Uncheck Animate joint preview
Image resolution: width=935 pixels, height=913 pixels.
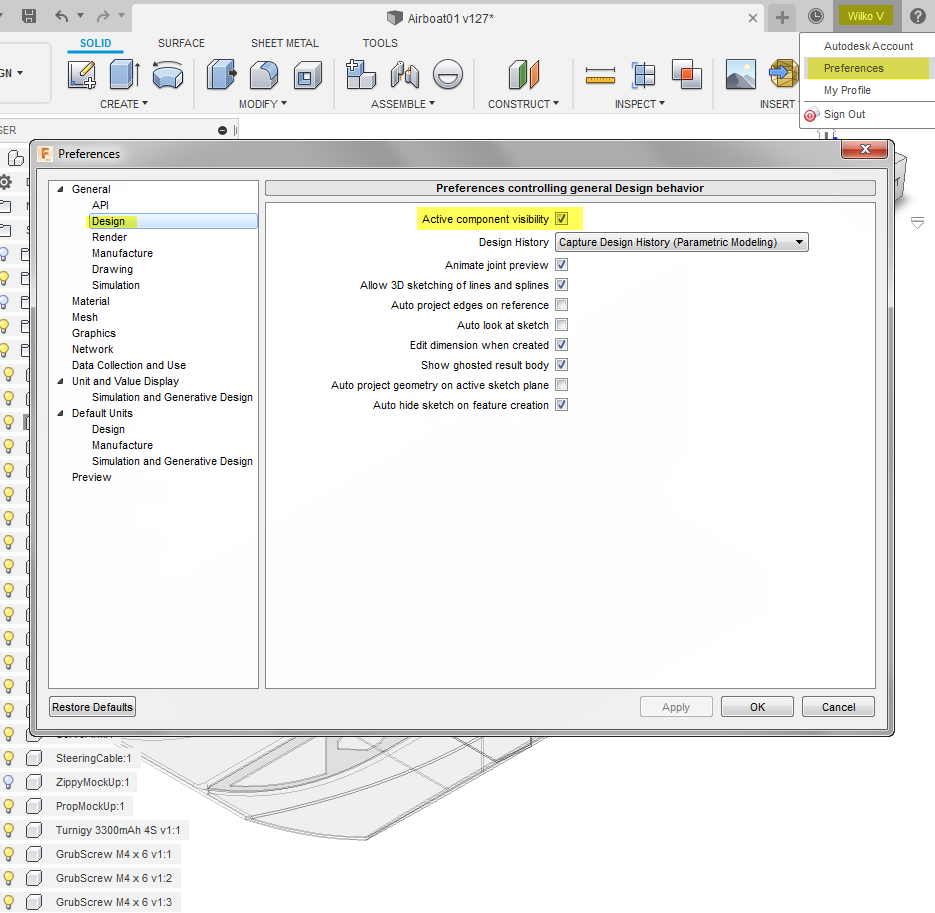coord(561,264)
